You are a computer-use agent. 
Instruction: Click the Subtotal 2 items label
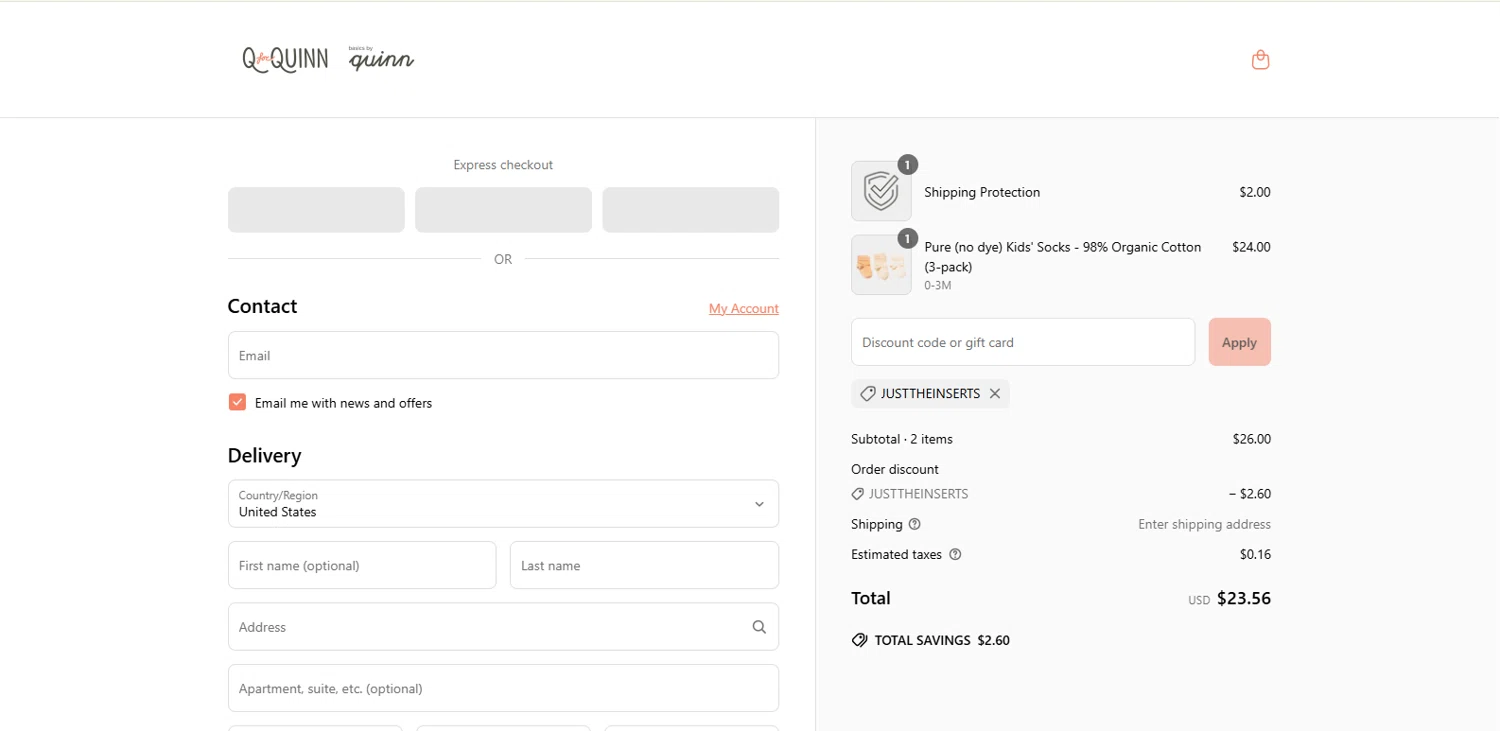902,439
